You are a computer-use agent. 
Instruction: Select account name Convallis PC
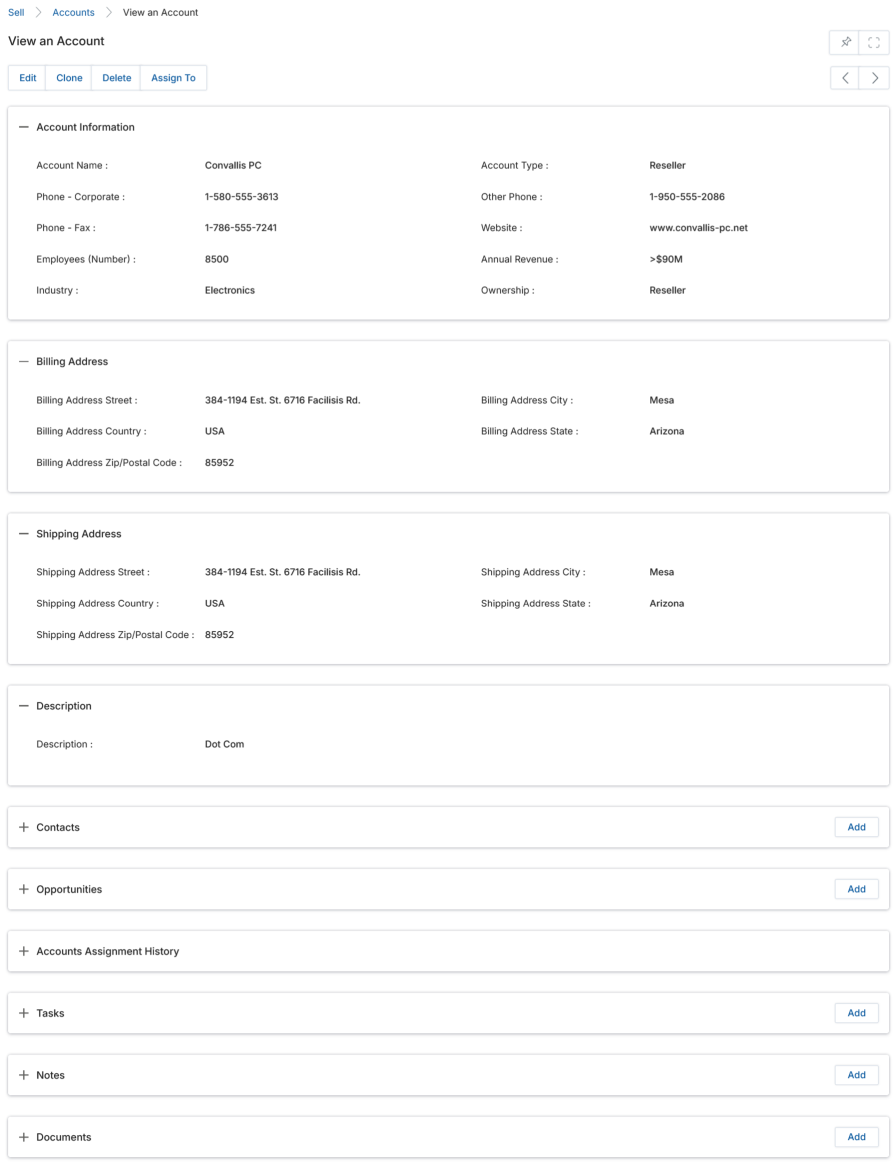[233, 166]
